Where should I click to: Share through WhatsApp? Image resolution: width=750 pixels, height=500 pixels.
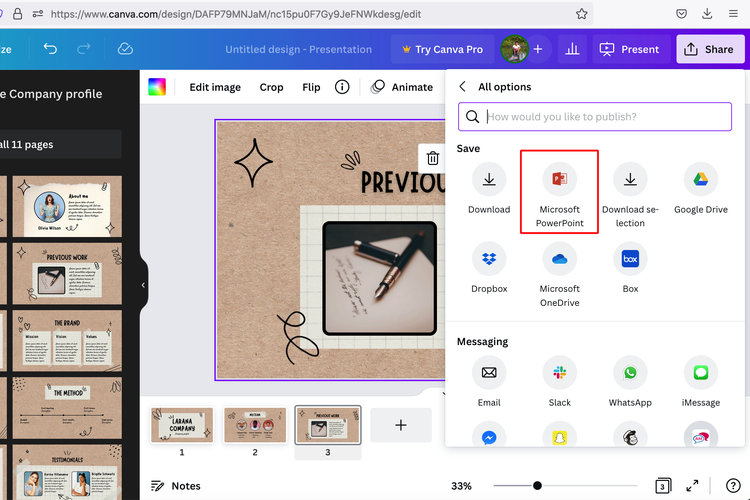coord(630,373)
